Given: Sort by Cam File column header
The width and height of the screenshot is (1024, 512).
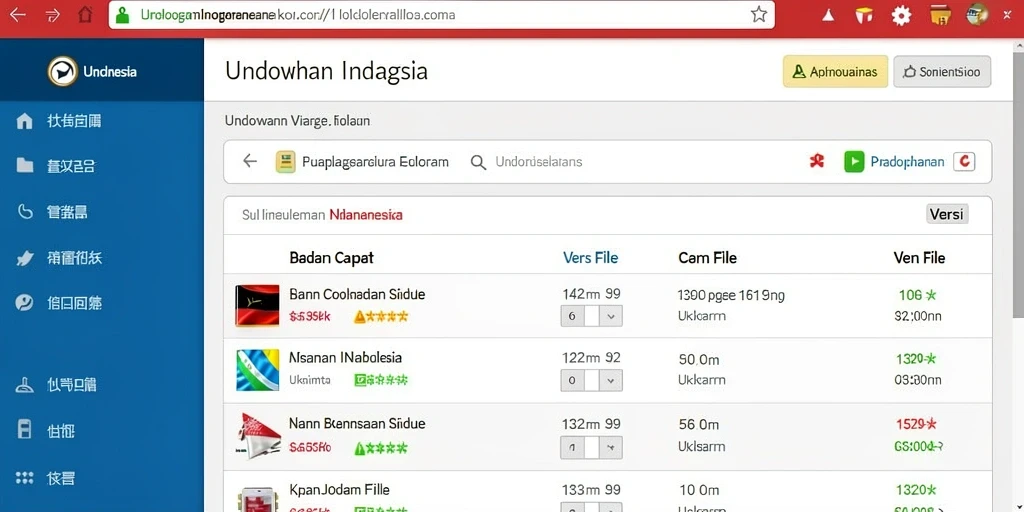Looking at the screenshot, I should 707,258.
